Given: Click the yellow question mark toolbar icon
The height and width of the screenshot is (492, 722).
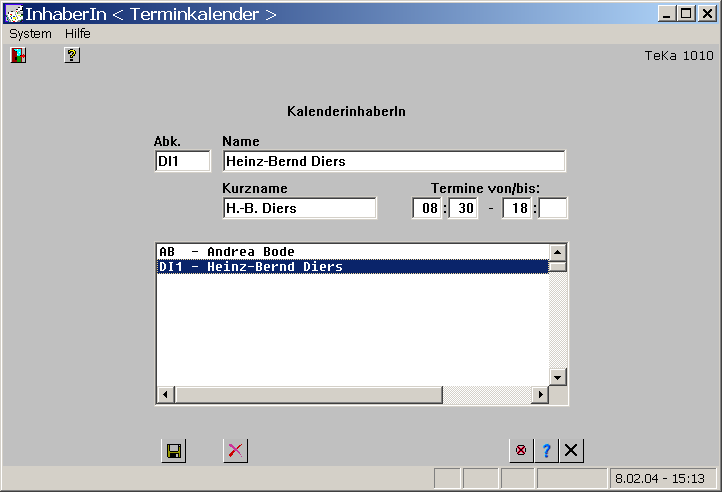Looking at the screenshot, I should 72,56.
